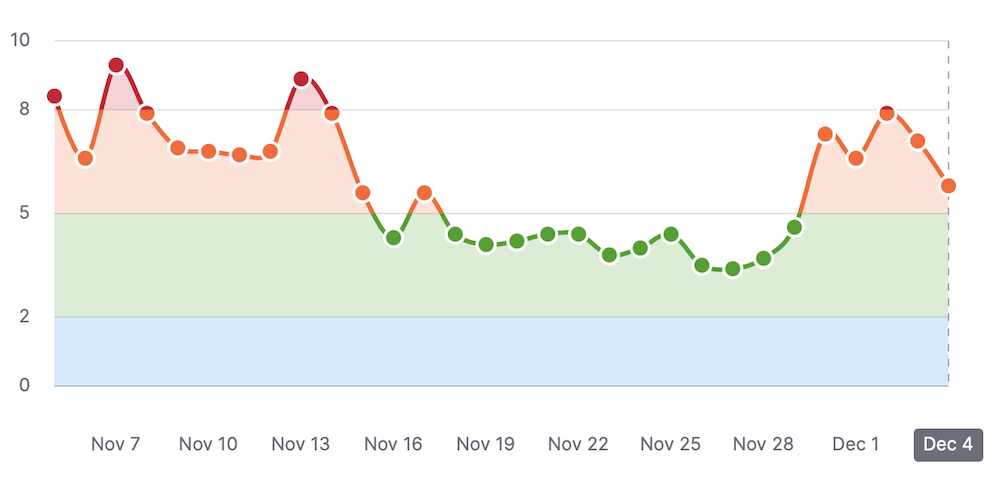Click the y-axis label 10
The image size is (1000, 486).
(x=21, y=41)
